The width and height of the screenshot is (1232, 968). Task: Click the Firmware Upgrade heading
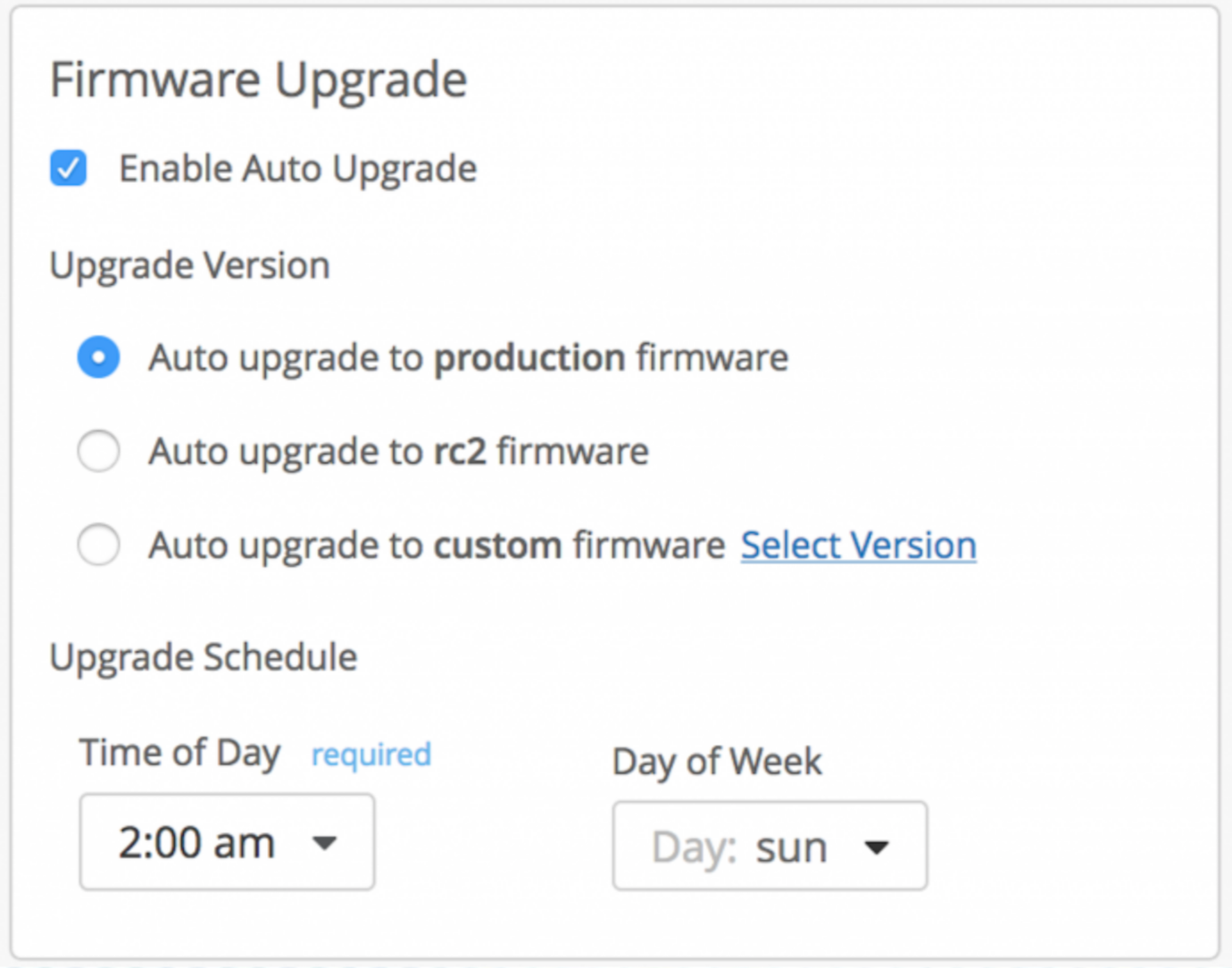click(x=258, y=79)
